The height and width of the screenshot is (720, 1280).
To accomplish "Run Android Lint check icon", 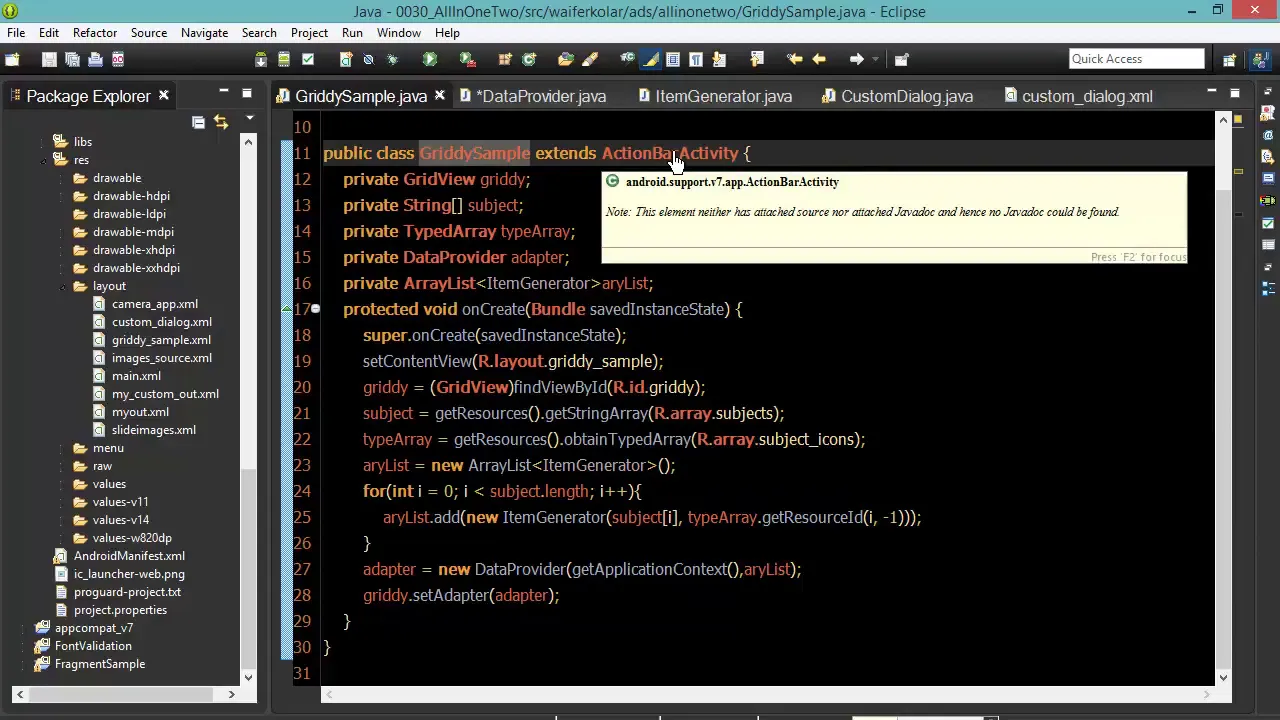I will tap(308, 59).
